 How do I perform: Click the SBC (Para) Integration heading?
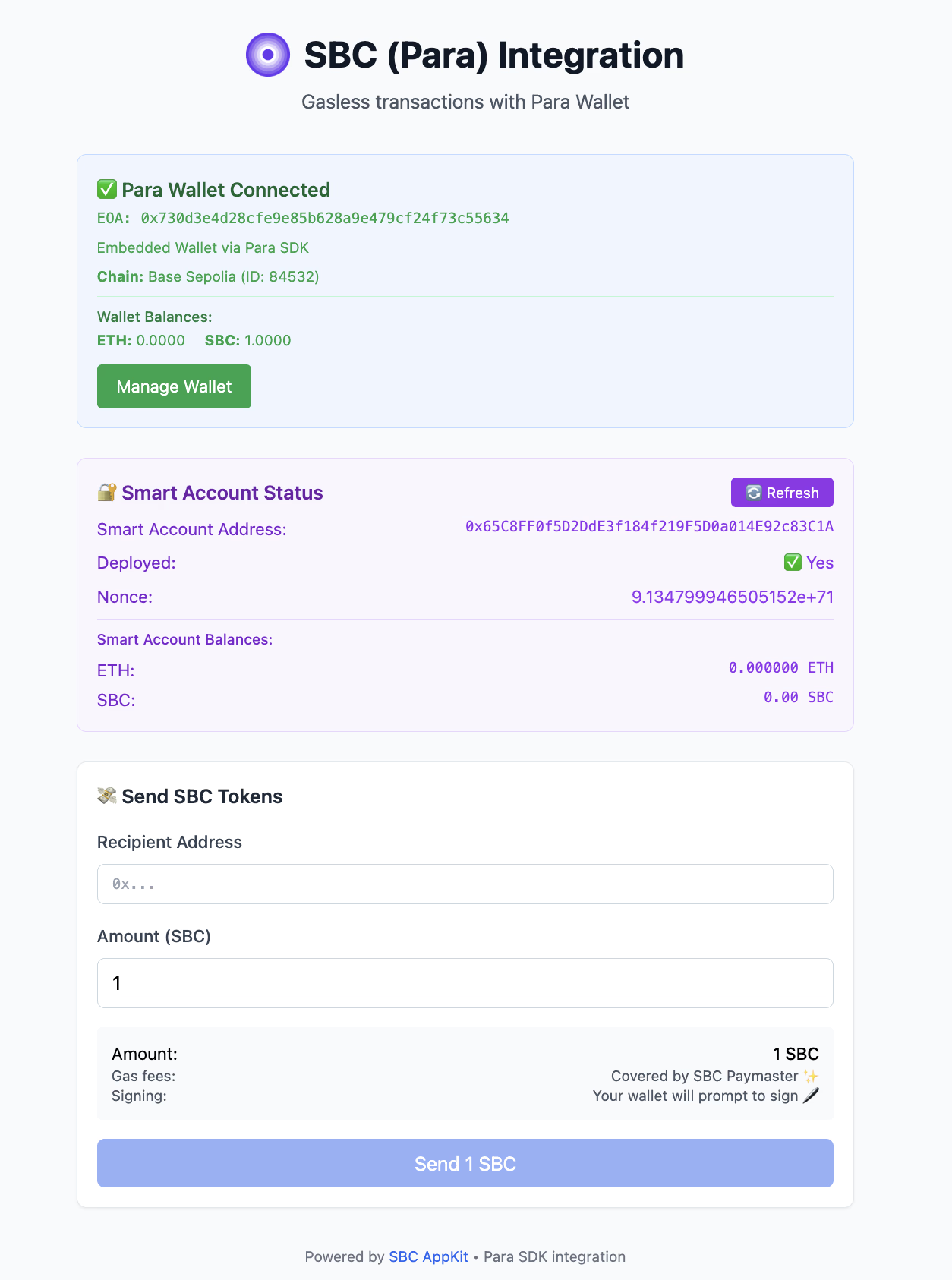(x=493, y=55)
